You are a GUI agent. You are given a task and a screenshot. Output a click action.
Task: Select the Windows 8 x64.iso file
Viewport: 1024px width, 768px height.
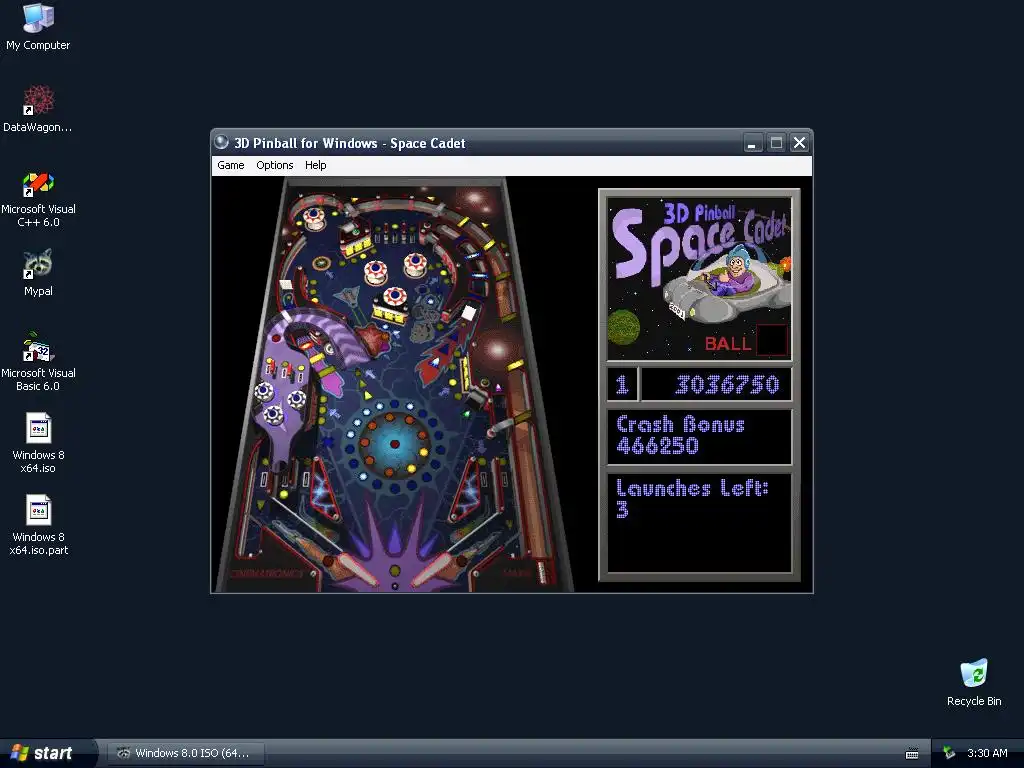pyautogui.click(x=38, y=443)
